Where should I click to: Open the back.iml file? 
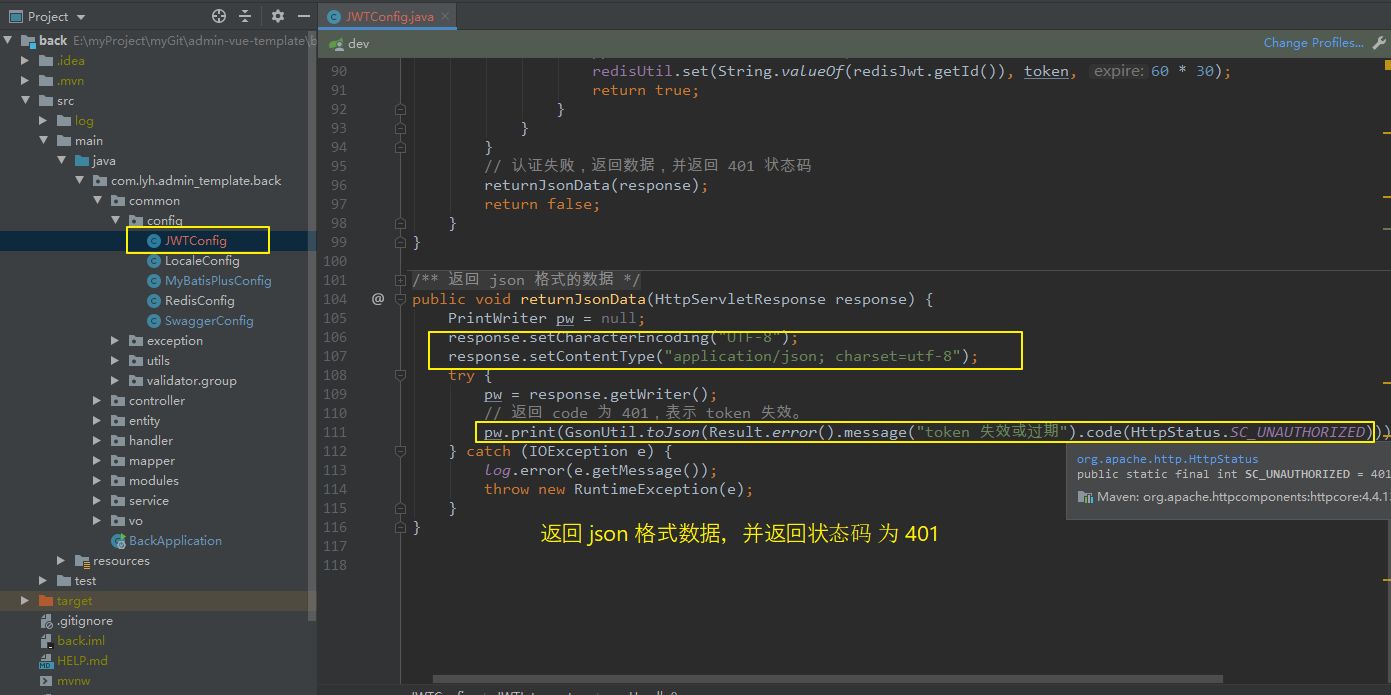click(x=81, y=641)
